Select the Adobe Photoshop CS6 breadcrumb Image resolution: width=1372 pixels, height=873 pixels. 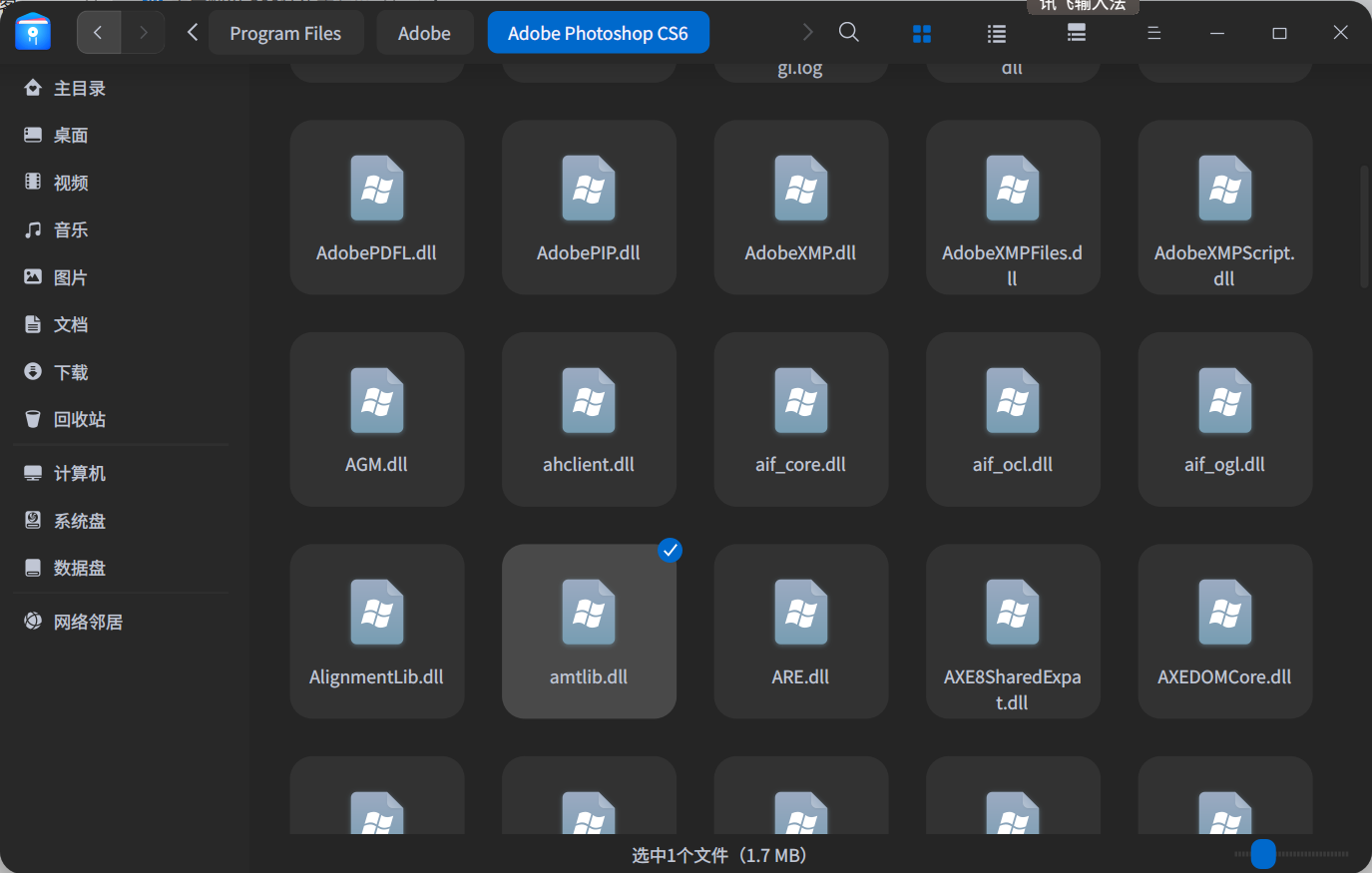click(598, 33)
